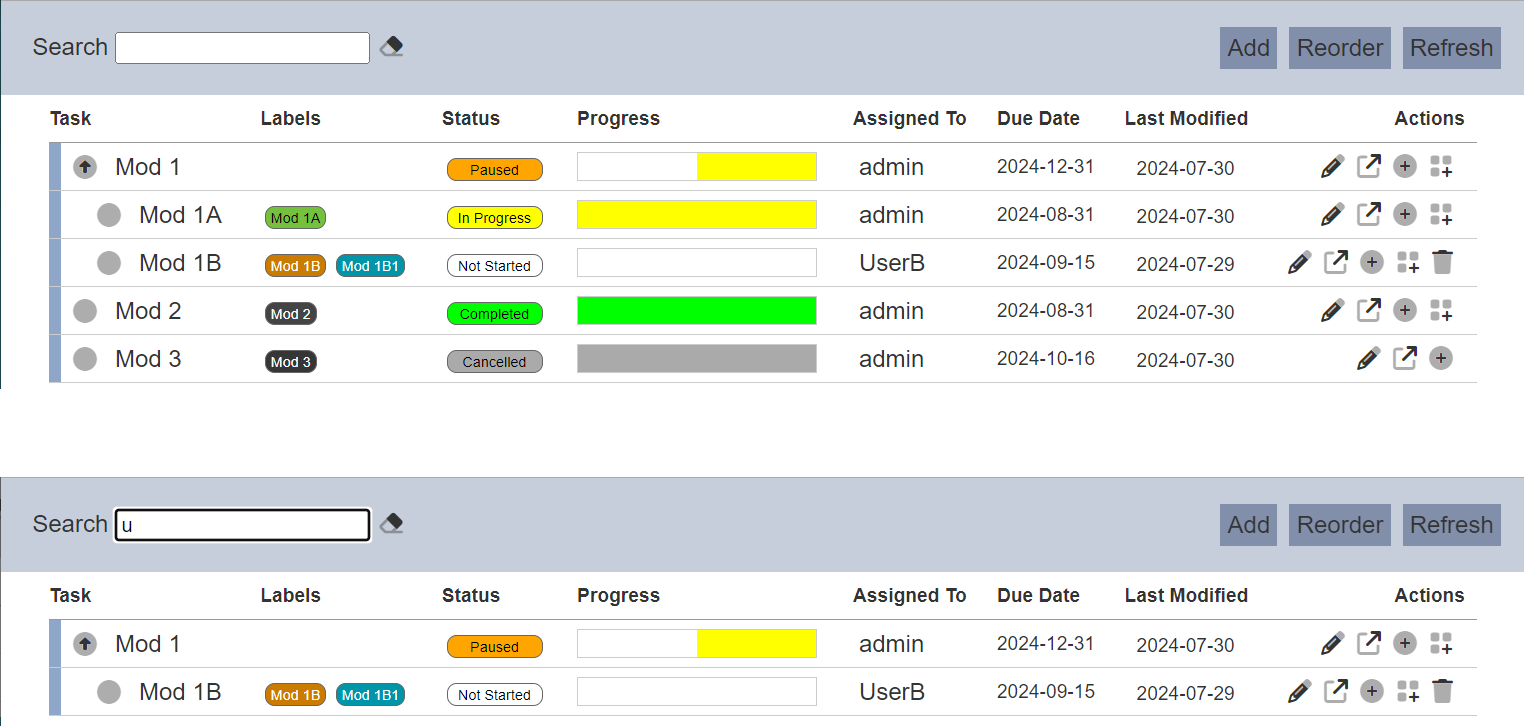Click the top Add button
Screen dimensions: 1524x726
coord(1248,48)
